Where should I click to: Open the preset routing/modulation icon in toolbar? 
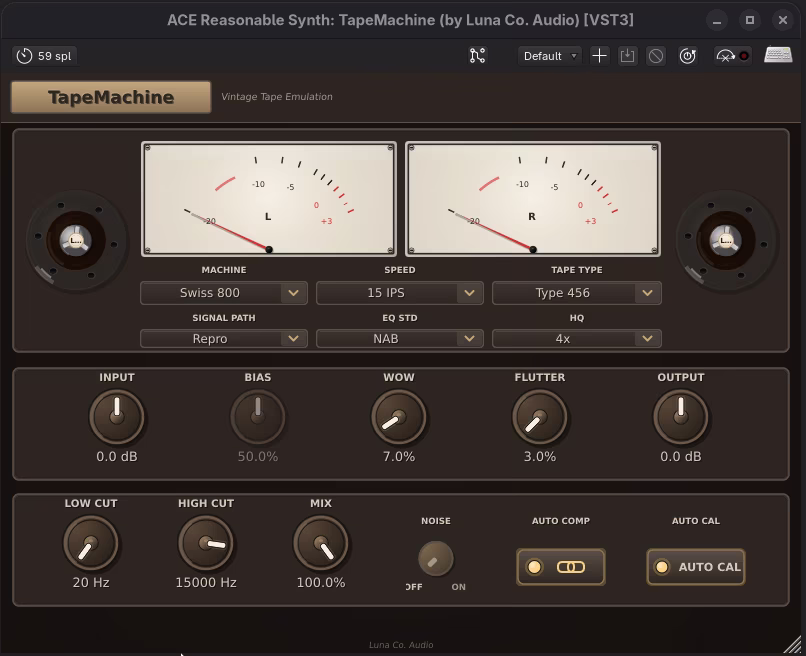(477, 56)
